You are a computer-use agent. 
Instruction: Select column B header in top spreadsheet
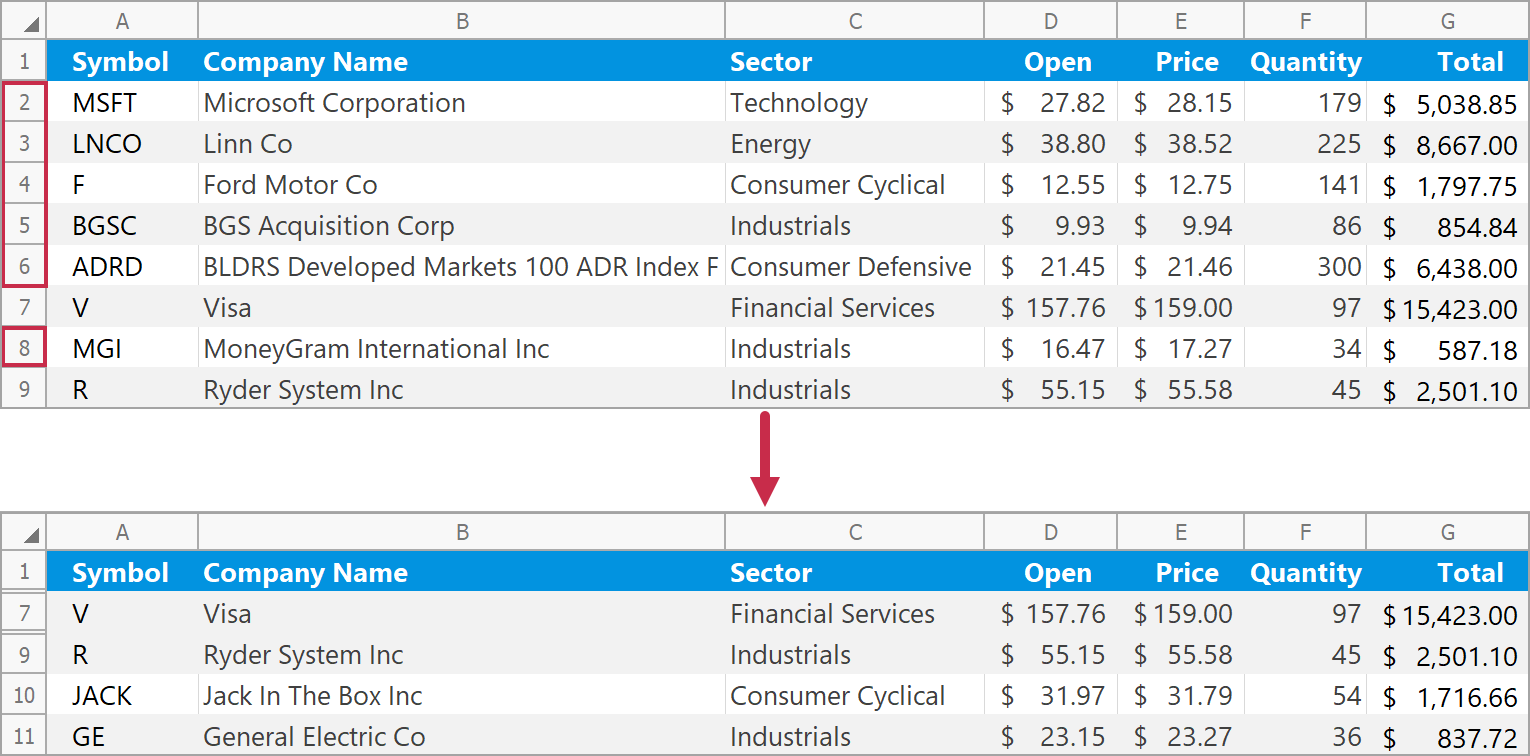click(461, 21)
